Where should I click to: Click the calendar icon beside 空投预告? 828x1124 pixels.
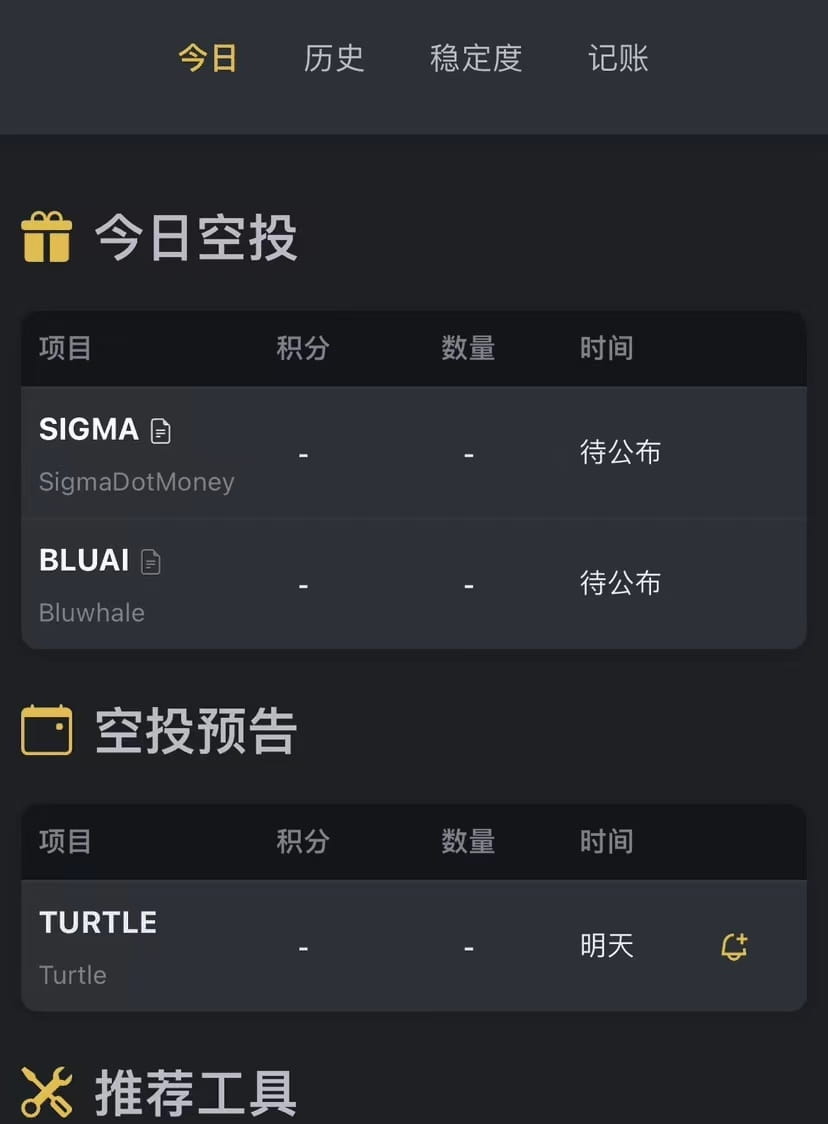point(47,731)
